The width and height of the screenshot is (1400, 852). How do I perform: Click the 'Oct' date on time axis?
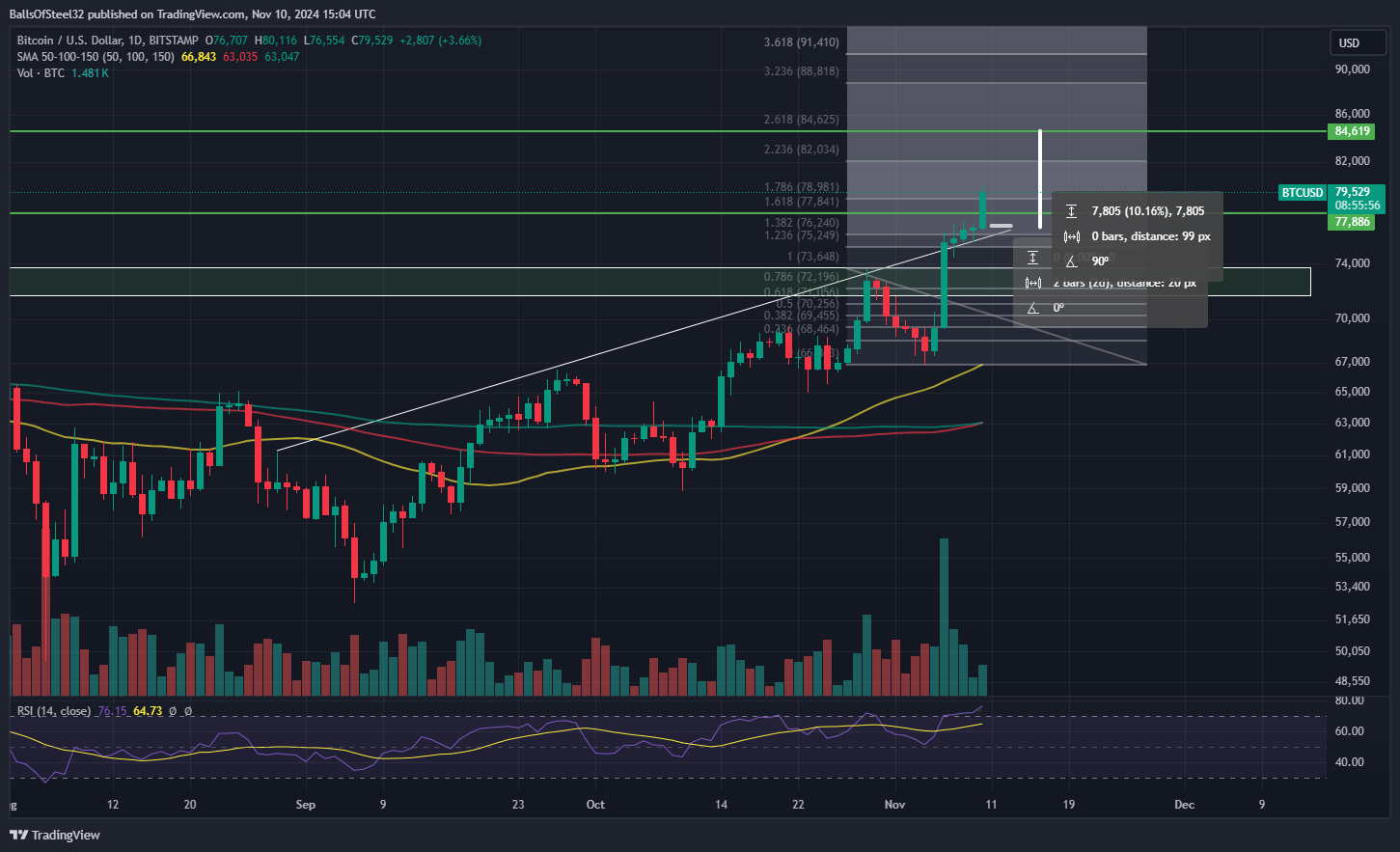tap(595, 805)
